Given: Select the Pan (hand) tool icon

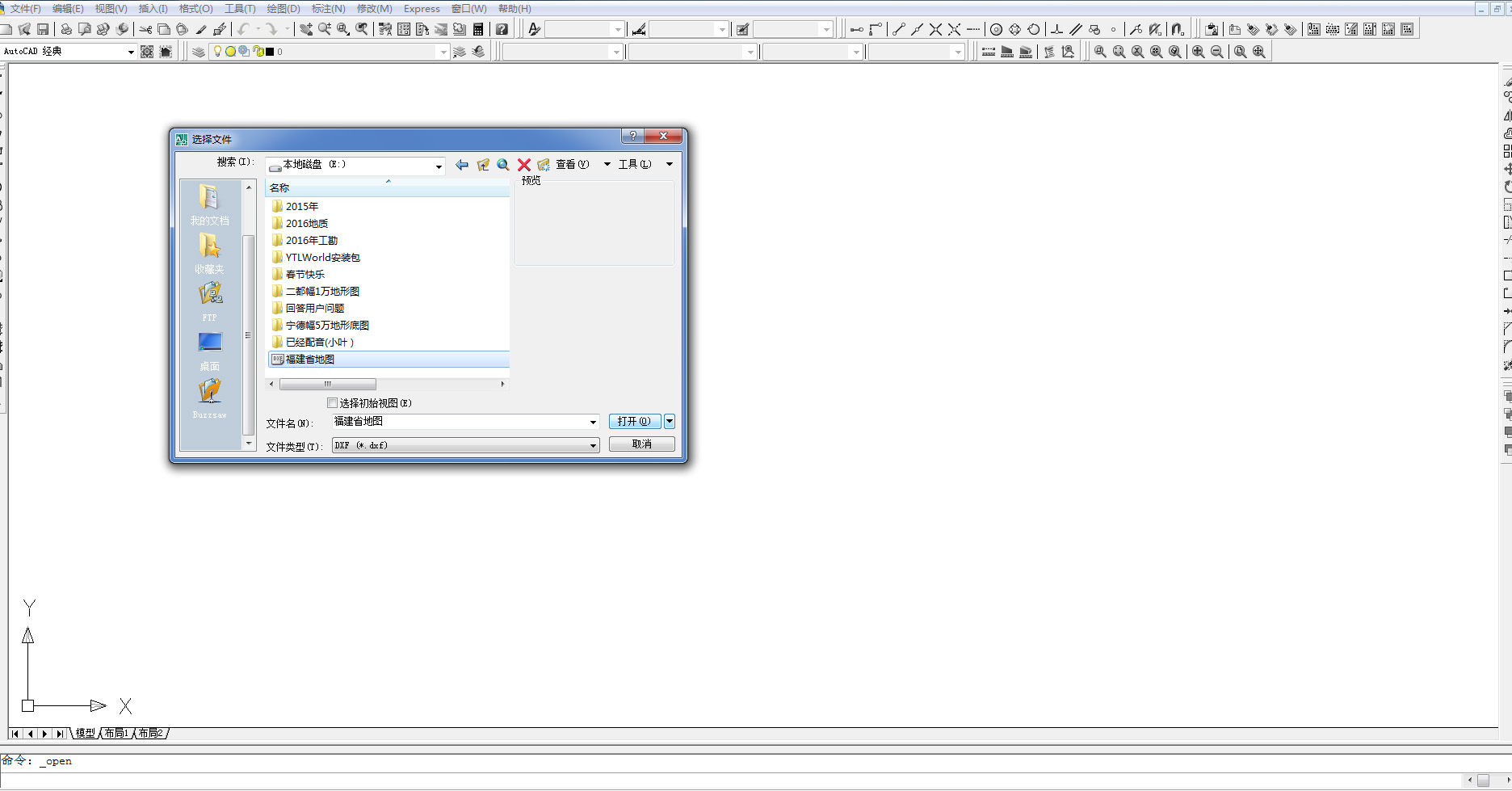Looking at the screenshot, I should pos(306,29).
